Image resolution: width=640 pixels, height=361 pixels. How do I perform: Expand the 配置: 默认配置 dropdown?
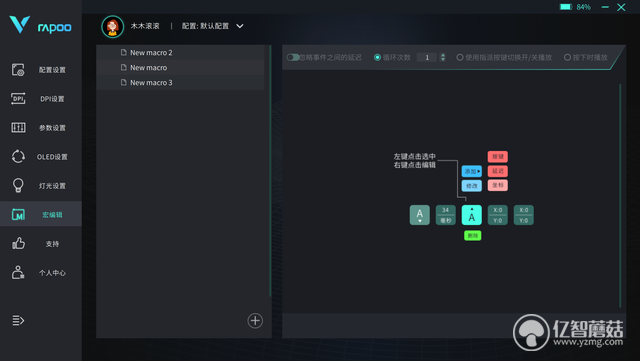click(x=240, y=26)
